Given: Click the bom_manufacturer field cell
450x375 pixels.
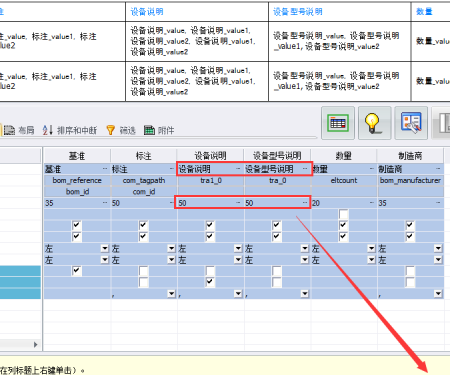Looking at the screenshot, I should coord(410,180).
